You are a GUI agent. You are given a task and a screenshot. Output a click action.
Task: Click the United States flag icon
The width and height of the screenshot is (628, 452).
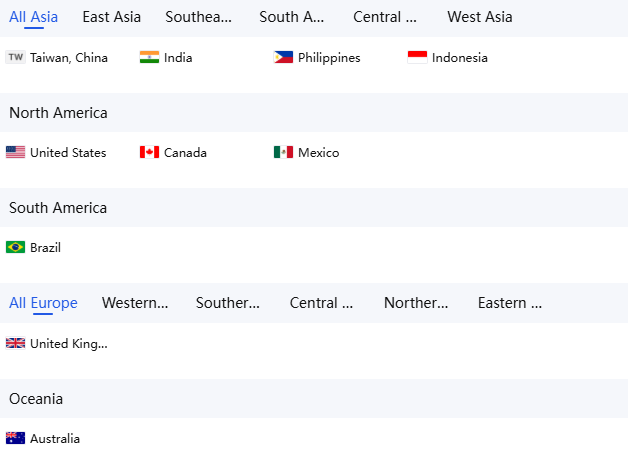(x=15, y=152)
